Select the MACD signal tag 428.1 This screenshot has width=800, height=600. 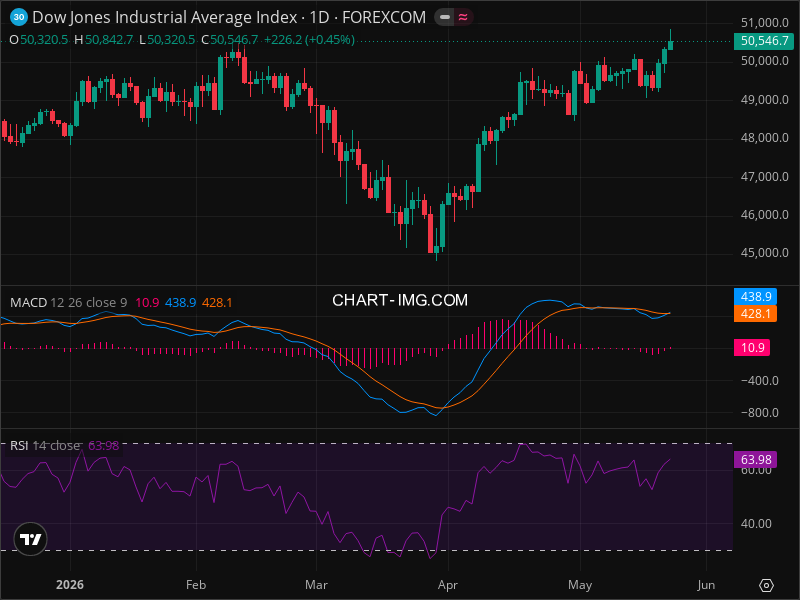click(755, 313)
